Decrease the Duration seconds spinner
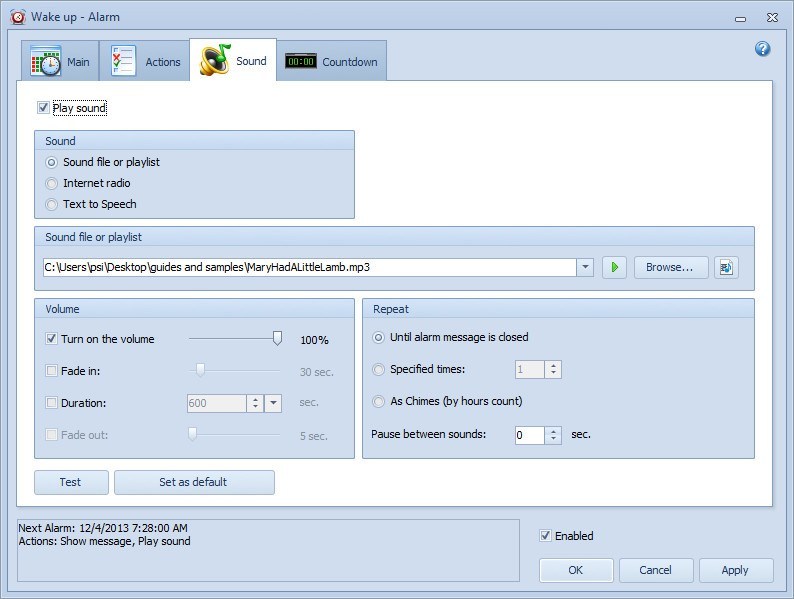This screenshot has height=599, width=794. click(x=255, y=408)
